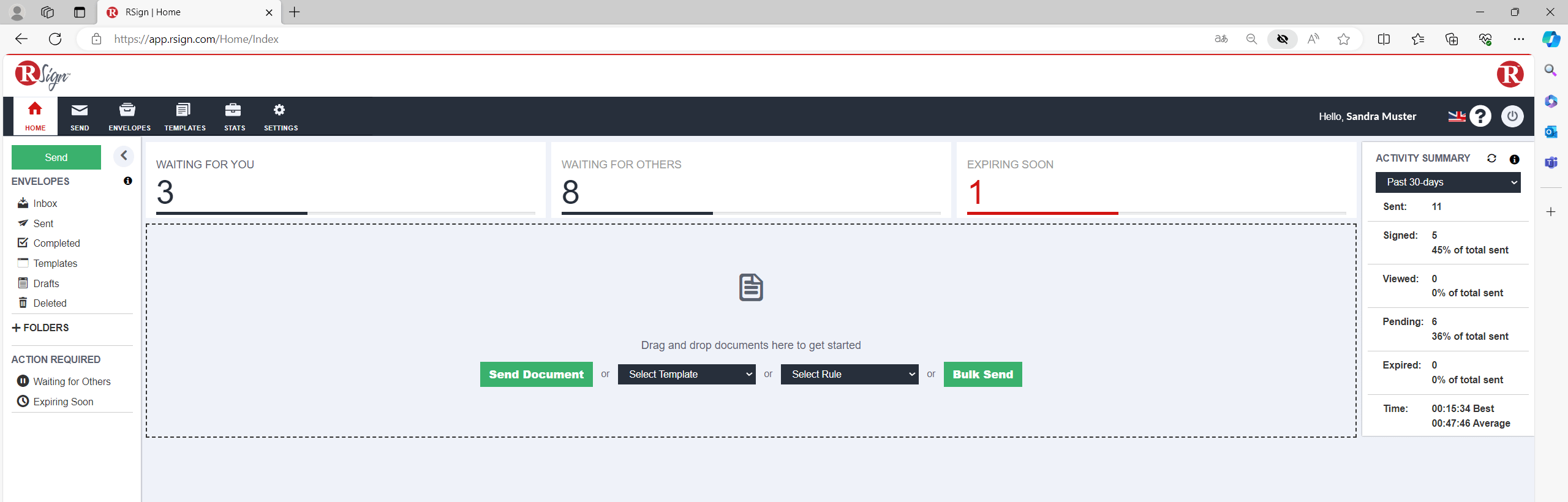Click the Bulk Send button
Screen dimensions: 1568x502
pyautogui.click(x=983, y=374)
